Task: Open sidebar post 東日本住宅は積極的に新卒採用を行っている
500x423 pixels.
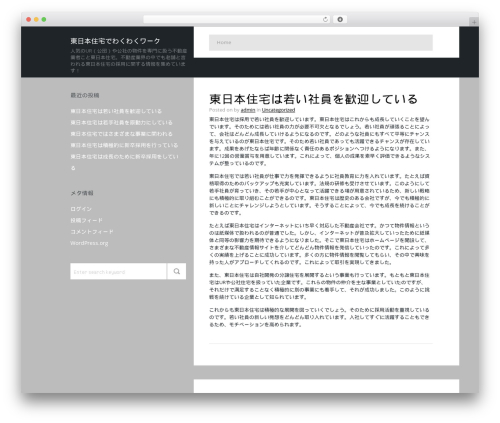Action: click(124, 145)
